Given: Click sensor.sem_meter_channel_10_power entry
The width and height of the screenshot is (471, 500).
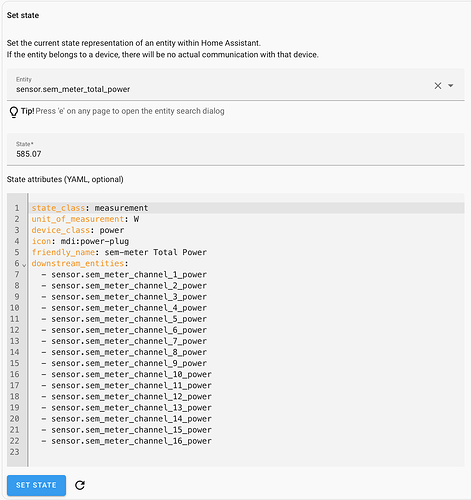Looking at the screenshot, I should coord(131,374).
